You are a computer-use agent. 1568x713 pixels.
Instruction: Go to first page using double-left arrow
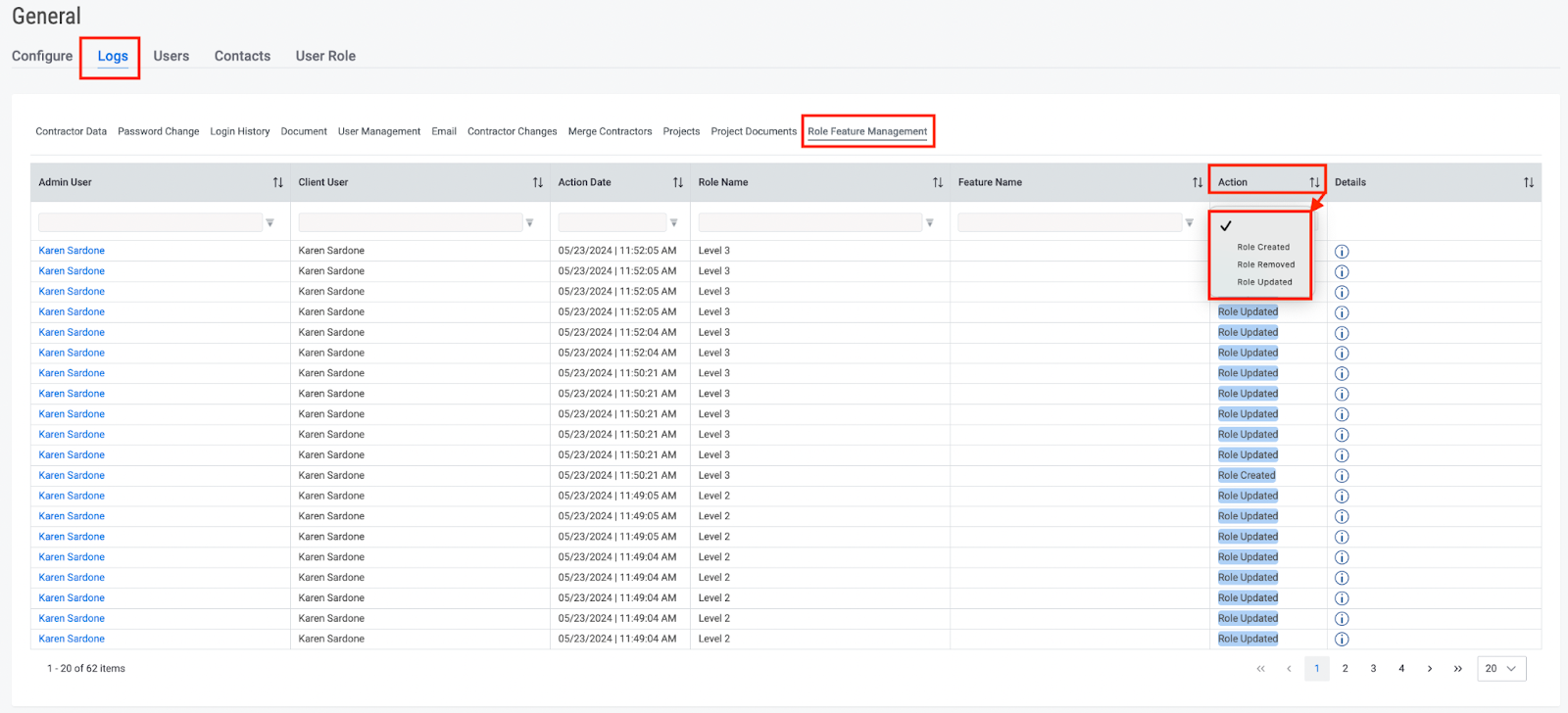pos(1260,669)
